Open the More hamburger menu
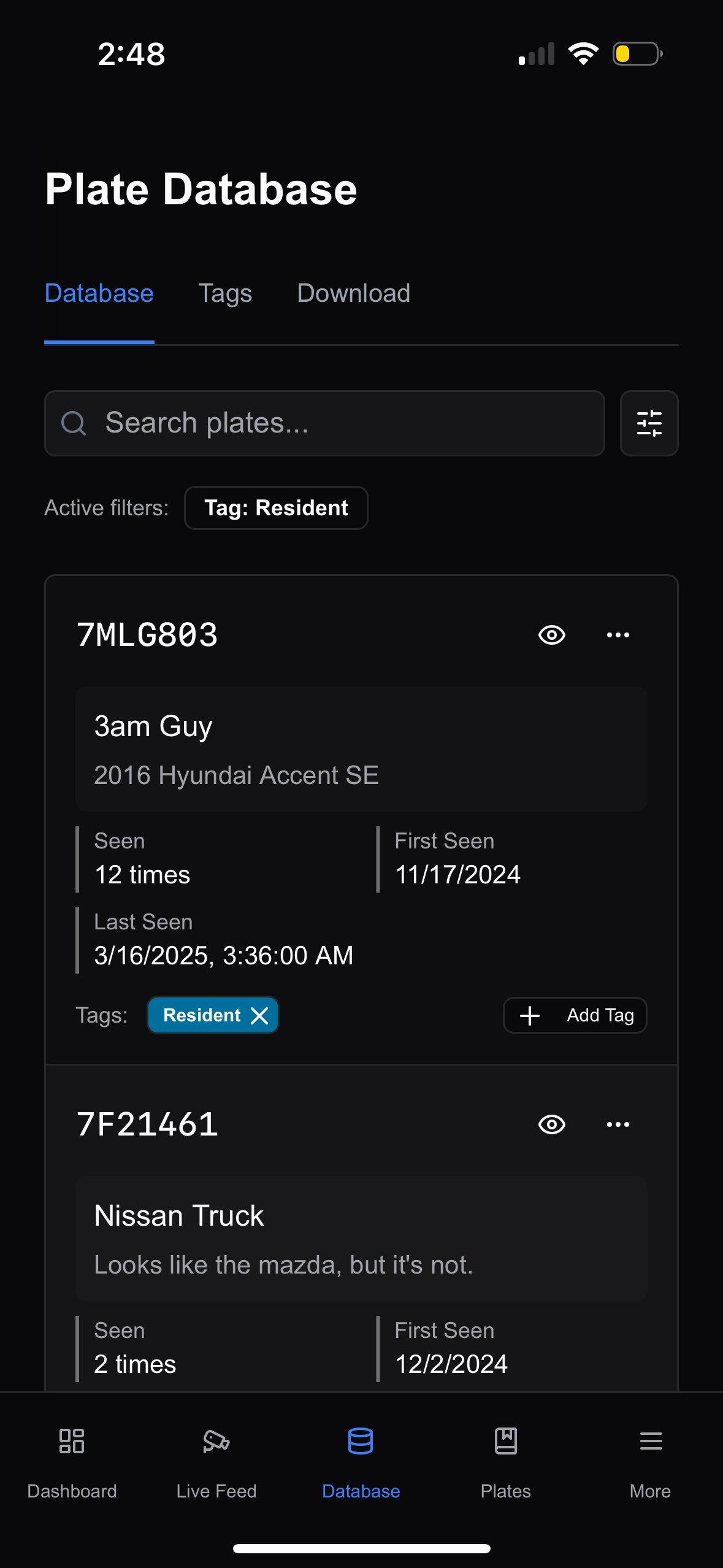The width and height of the screenshot is (723, 1568). pyautogui.click(x=651, y=1441)
